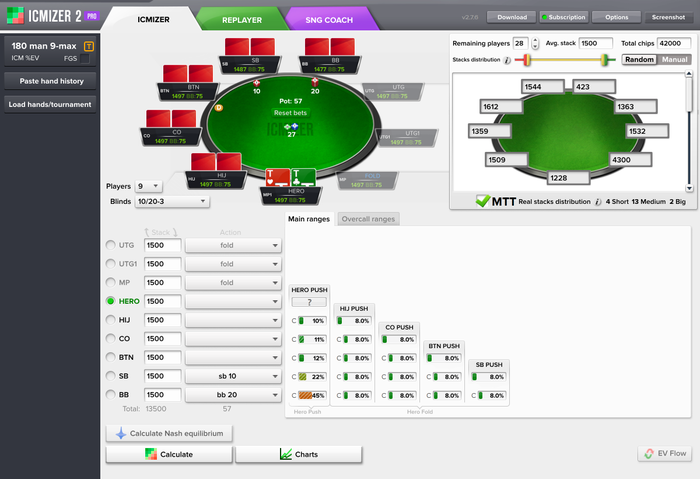Click the Charts graph icon
700x479 pixels.
[x=286, y=454]
